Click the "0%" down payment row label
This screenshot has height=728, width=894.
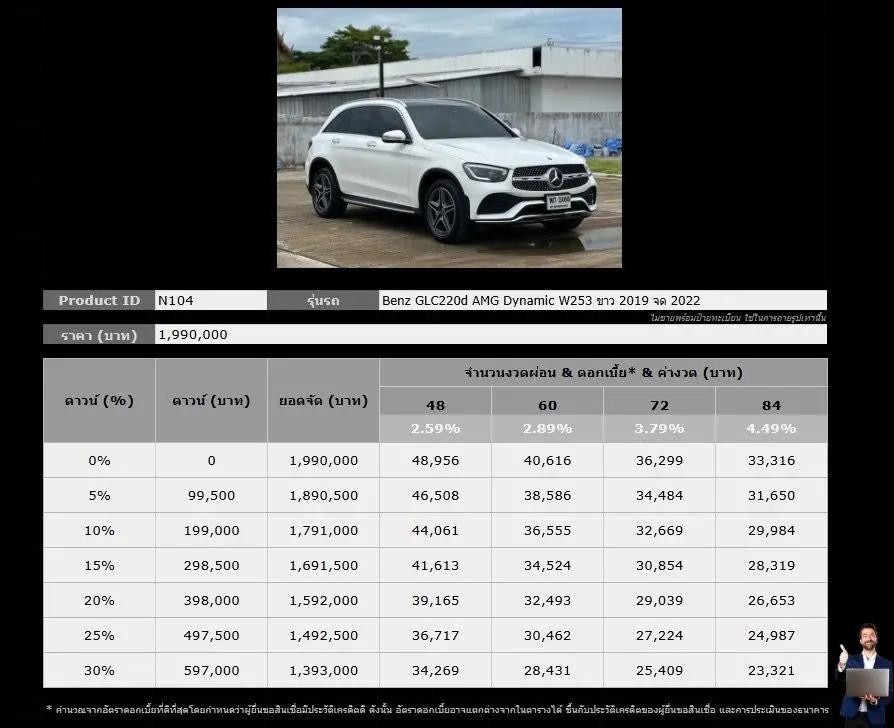pyautogui.click(x=99, y=461)
